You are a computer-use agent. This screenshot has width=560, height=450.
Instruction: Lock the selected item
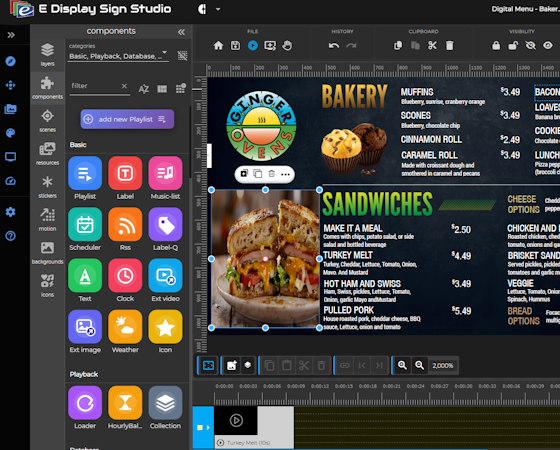tap(496, 46)
